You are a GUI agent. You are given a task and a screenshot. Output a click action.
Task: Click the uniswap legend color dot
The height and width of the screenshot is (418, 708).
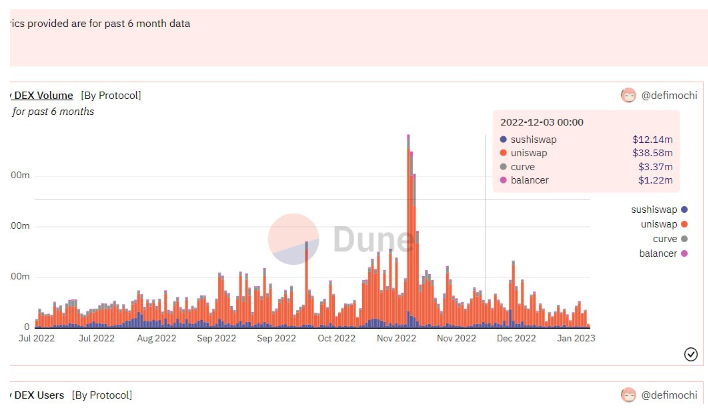tap(684, 224)
